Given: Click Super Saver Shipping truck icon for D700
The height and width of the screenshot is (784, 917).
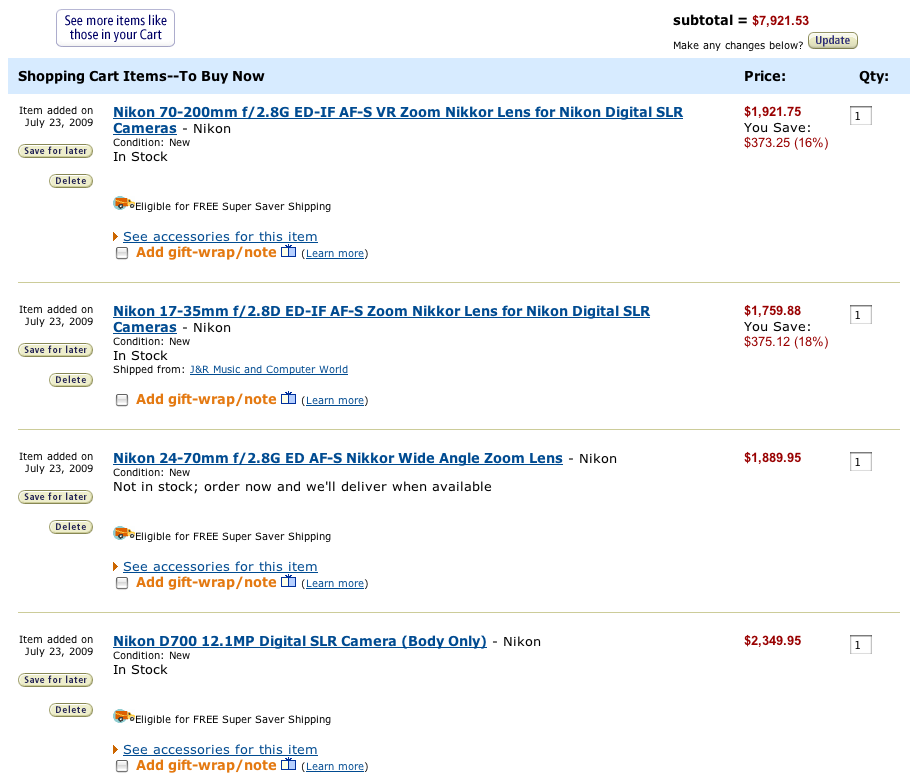Looking at the screenshot, I should (x=123, y=717).
